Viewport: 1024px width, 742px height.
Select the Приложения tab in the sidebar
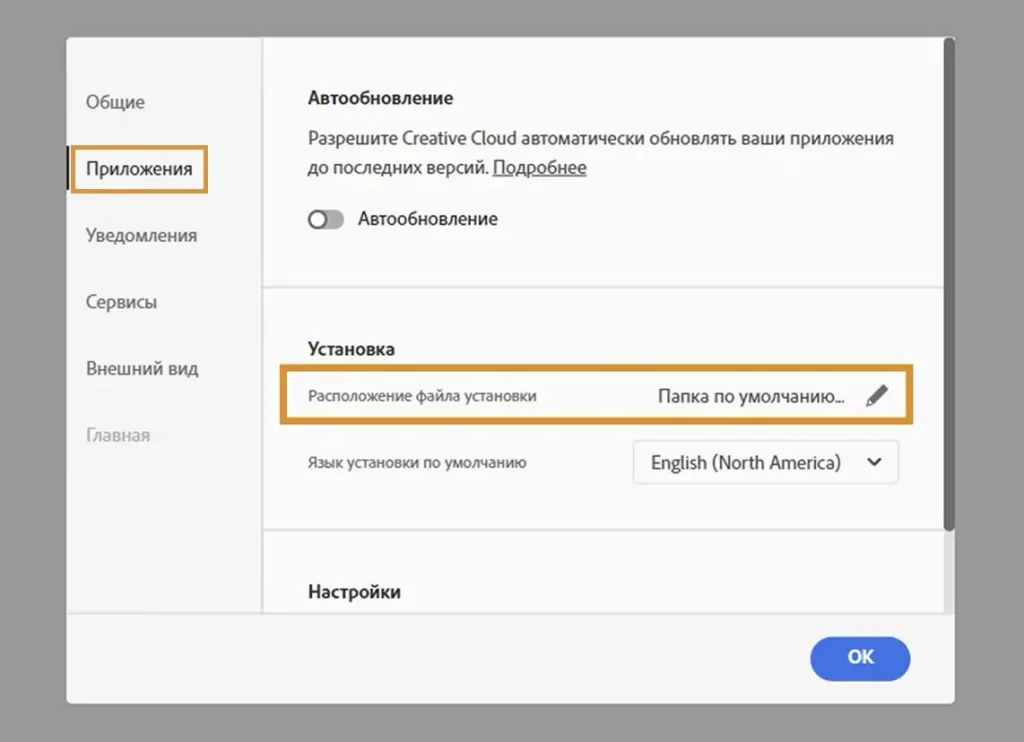pos(138,168)
